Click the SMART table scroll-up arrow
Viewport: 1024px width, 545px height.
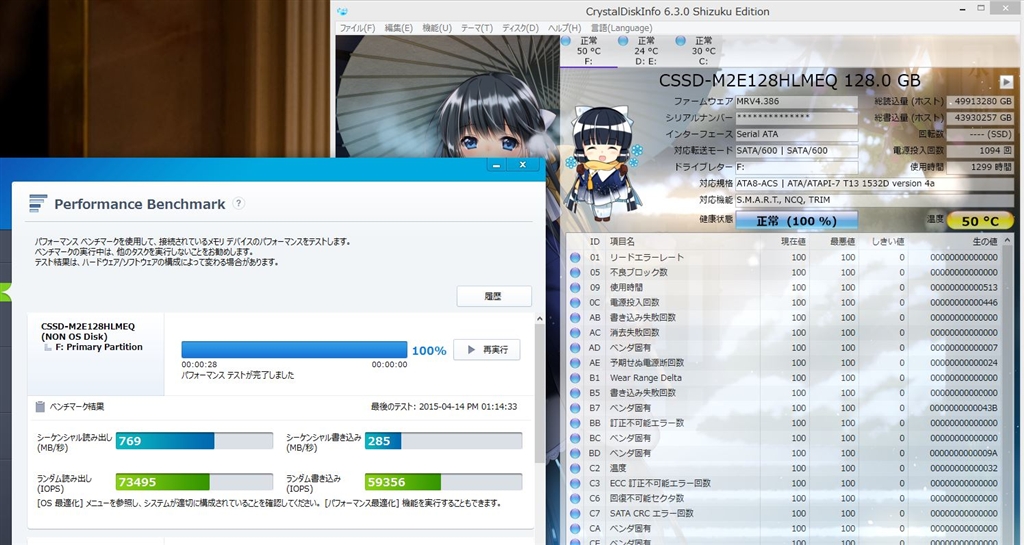(x=1008, y=241)
